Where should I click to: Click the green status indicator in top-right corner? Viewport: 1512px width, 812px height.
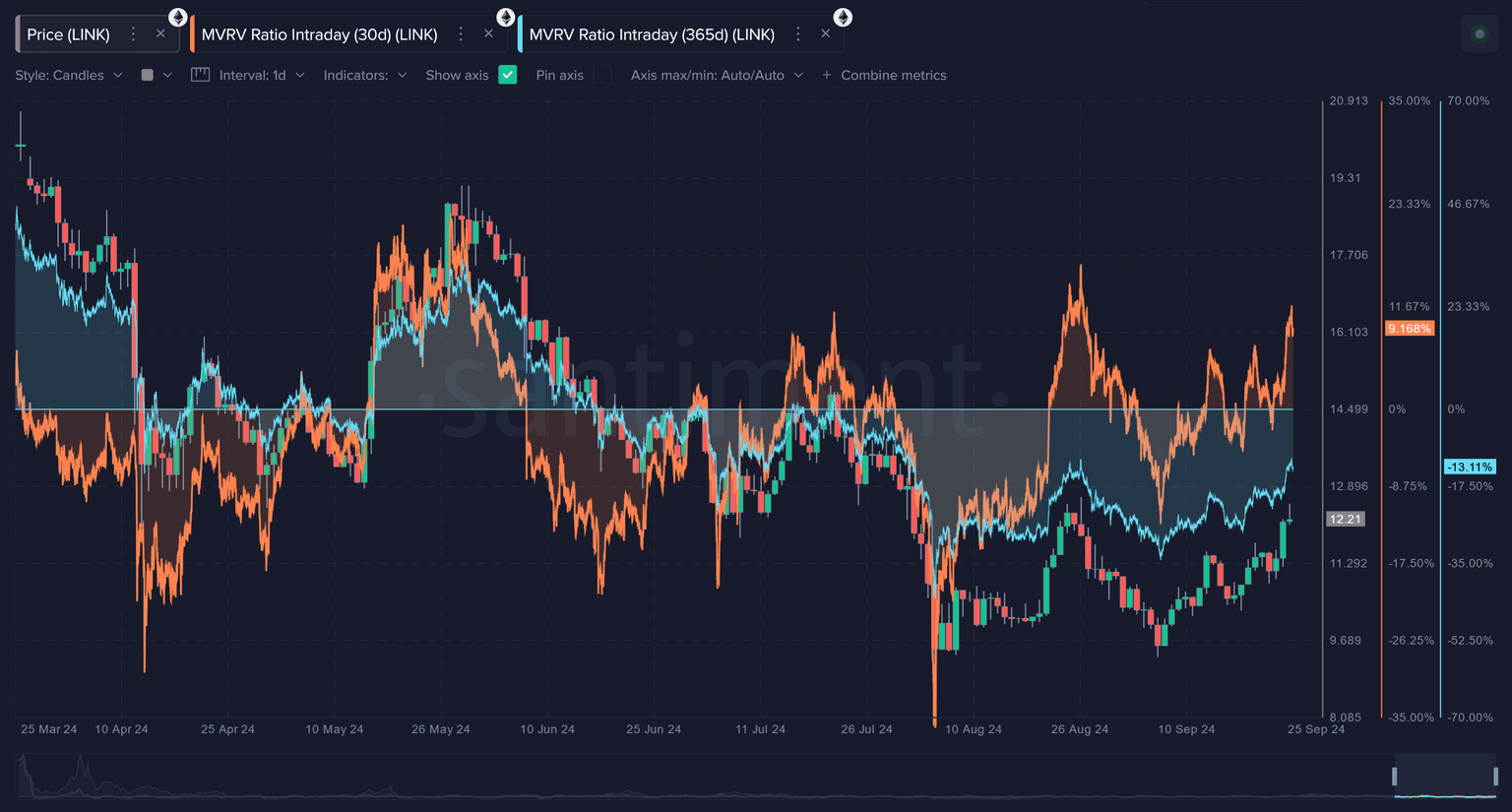point(1479,34)
